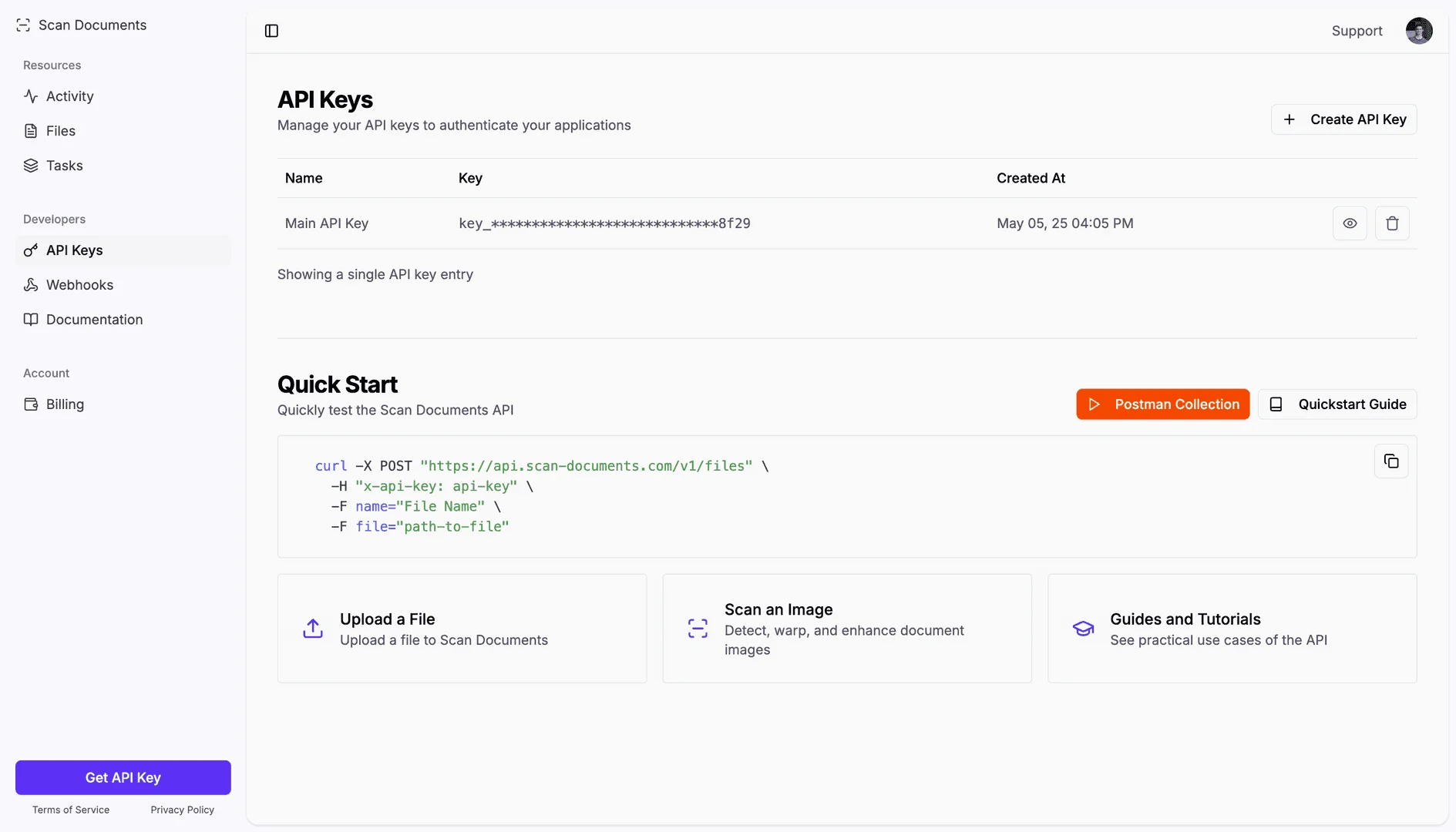The width and height of the screenshot is (1456, 832).
Task: Click the Get API Key button
Action: point(123,777)
